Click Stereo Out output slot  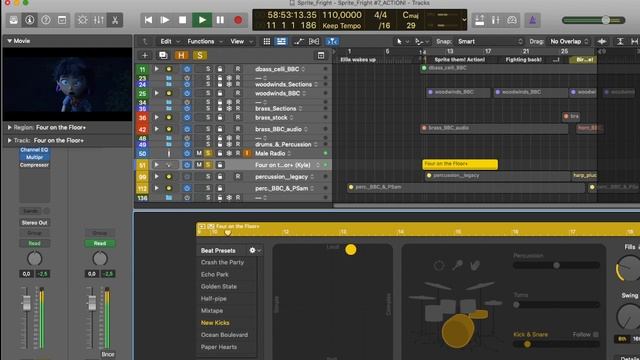34,223
